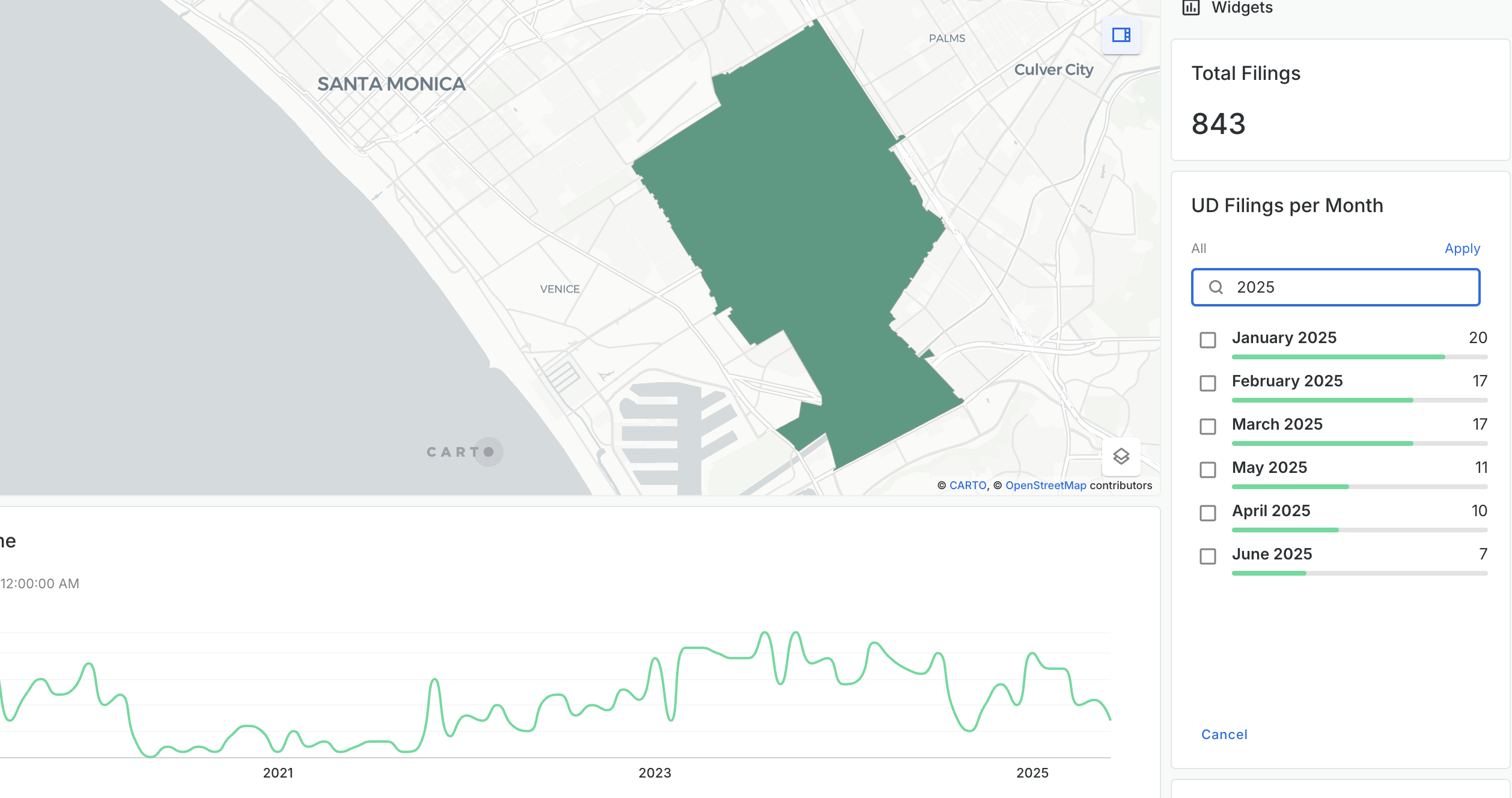Select the May 2025 checkbox
This screenshot has width=1512, height=798.
click(1207, 470)
